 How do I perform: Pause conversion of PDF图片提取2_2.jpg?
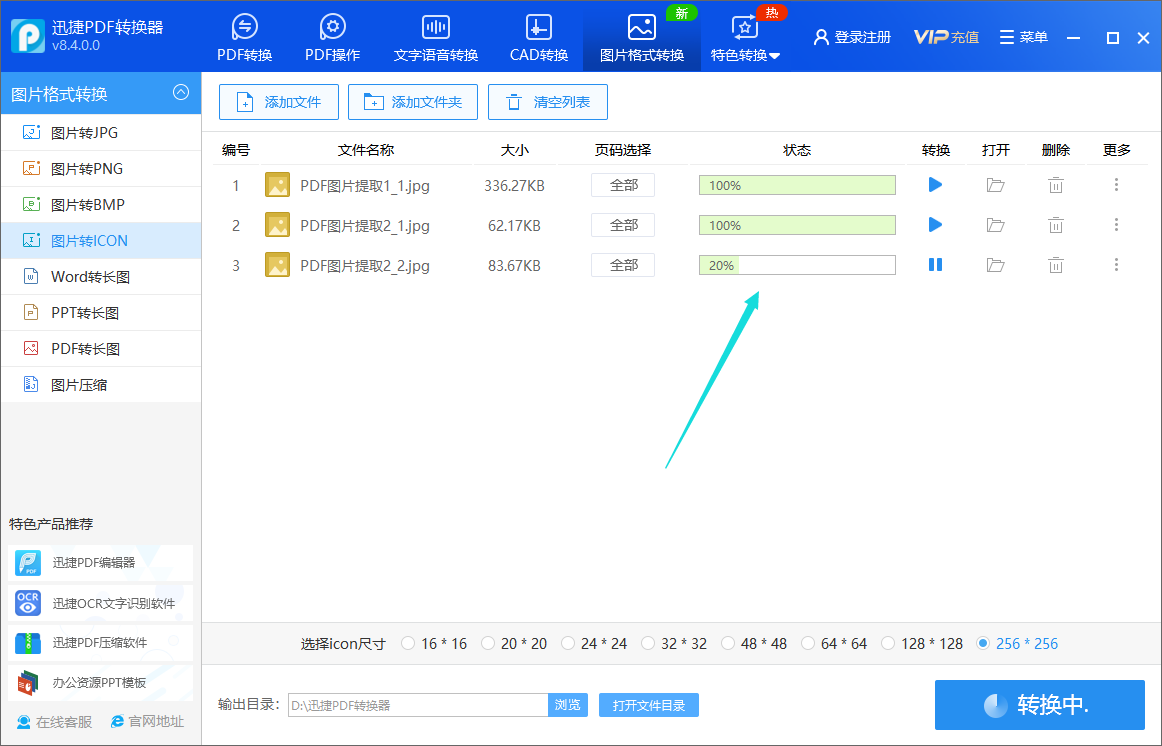(935, 264)
